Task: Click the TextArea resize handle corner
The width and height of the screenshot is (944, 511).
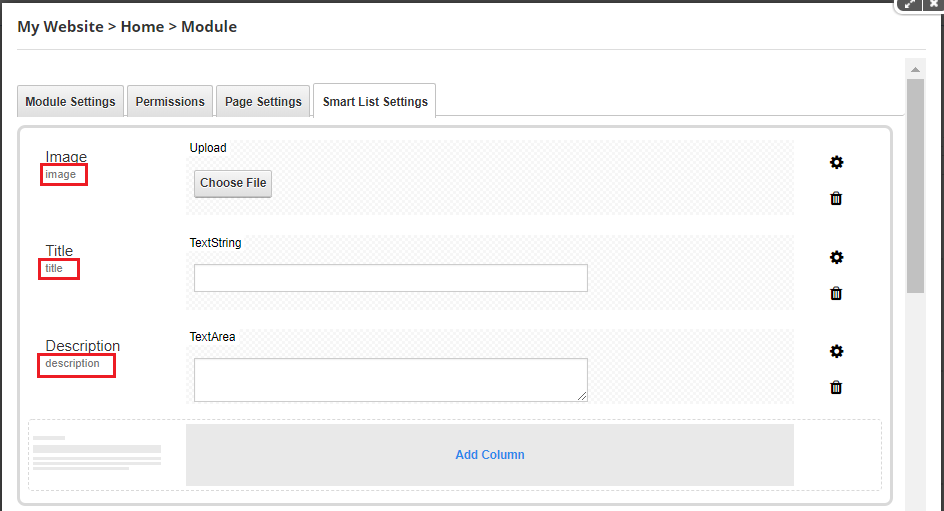Action: coord(582,396)
